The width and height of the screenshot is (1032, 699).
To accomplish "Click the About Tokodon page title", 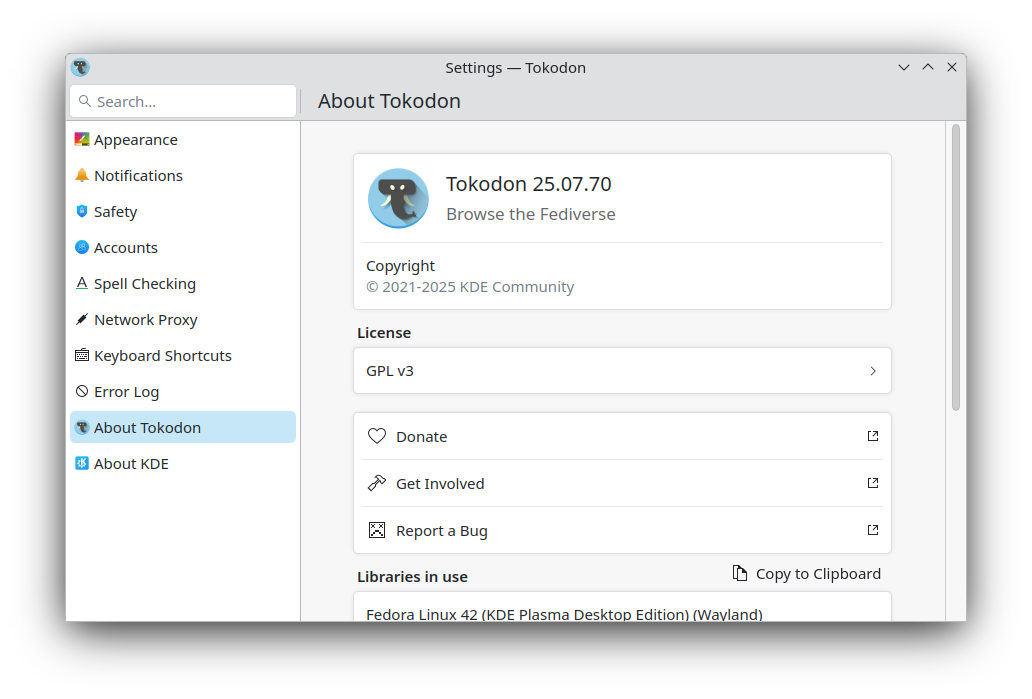I will (x=389, y=101).
